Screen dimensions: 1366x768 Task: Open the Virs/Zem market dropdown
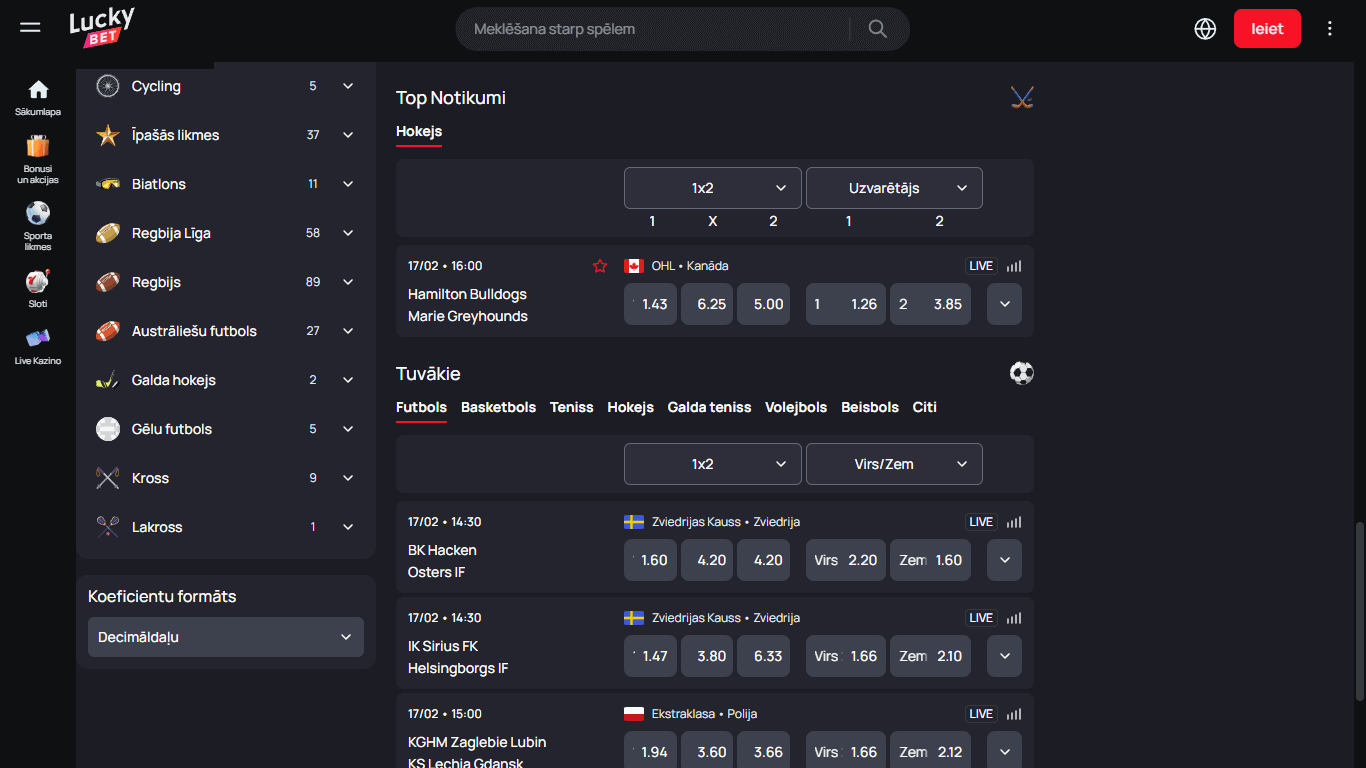tap(894, 464)
